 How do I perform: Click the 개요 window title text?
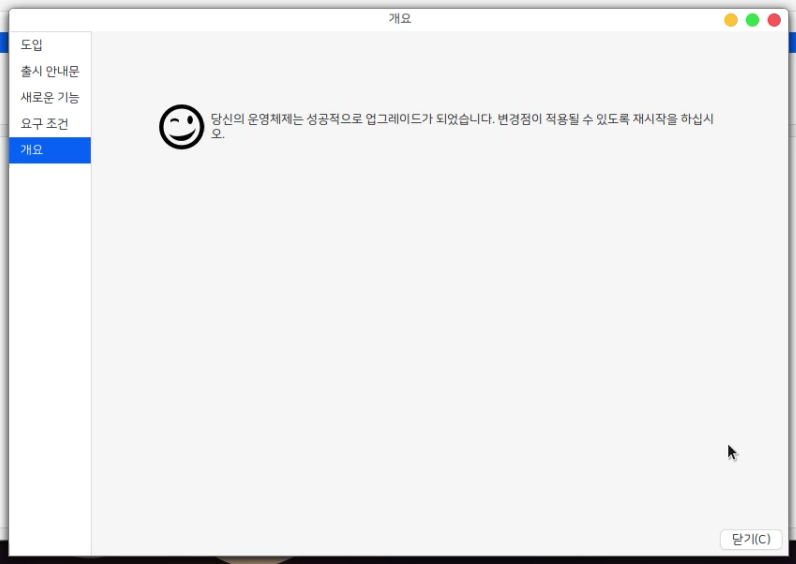(399, 19)
